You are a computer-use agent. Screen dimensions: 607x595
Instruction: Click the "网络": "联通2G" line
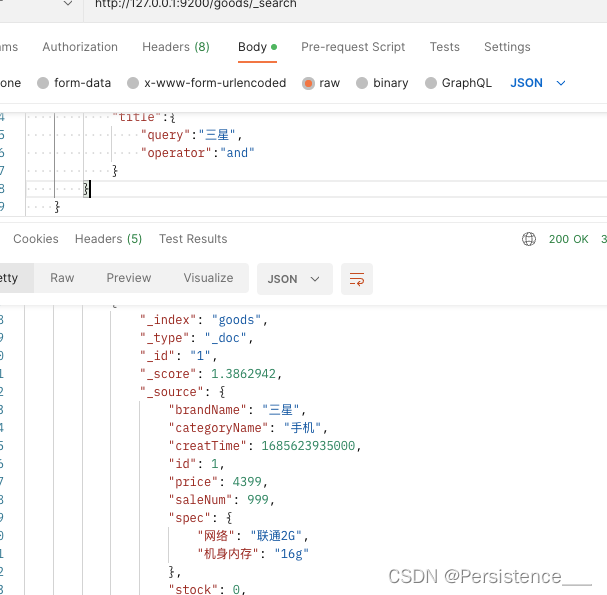[x=253, y=536]
